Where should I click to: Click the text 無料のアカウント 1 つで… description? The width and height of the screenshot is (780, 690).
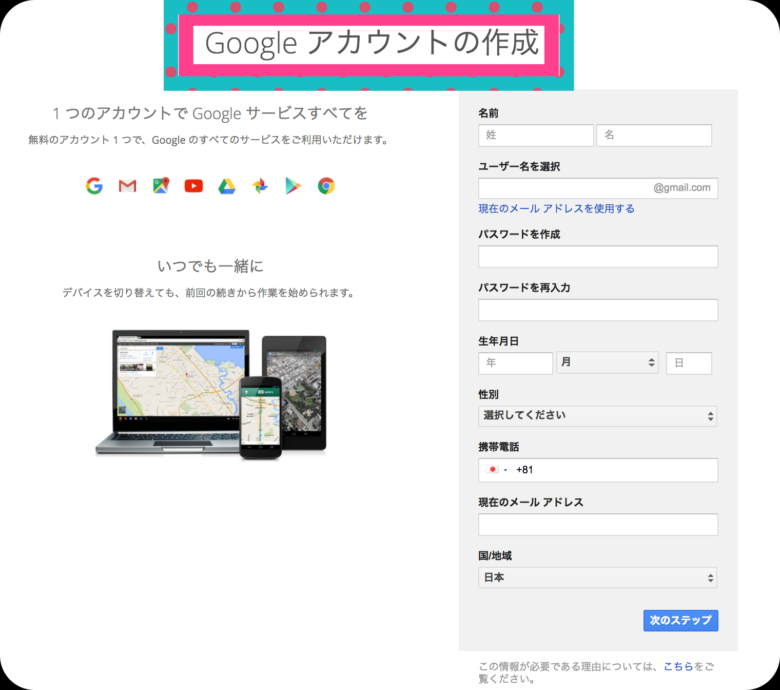tap(208, 140)
